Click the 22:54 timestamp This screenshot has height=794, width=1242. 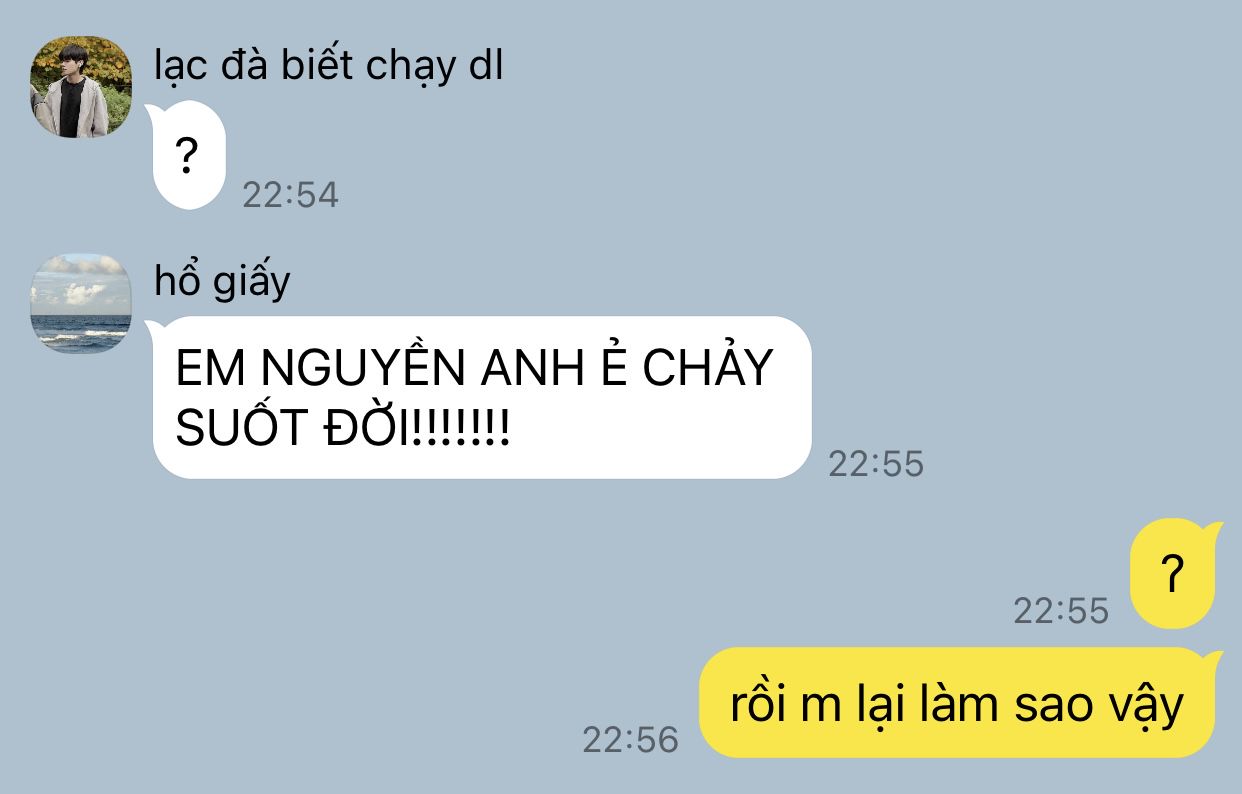tap(291, 195)
